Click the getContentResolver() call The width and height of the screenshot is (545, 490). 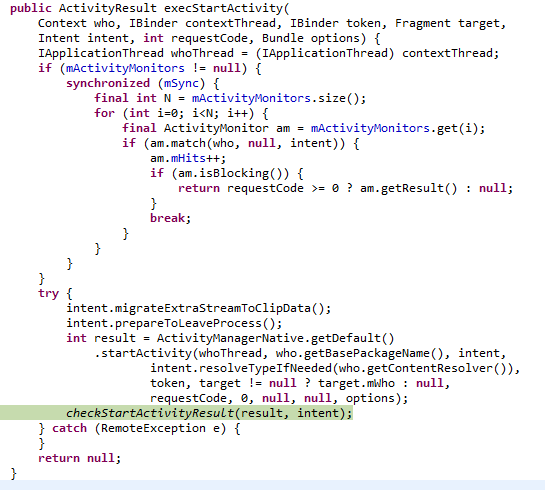pyautogui.click(x=436, y=368)
